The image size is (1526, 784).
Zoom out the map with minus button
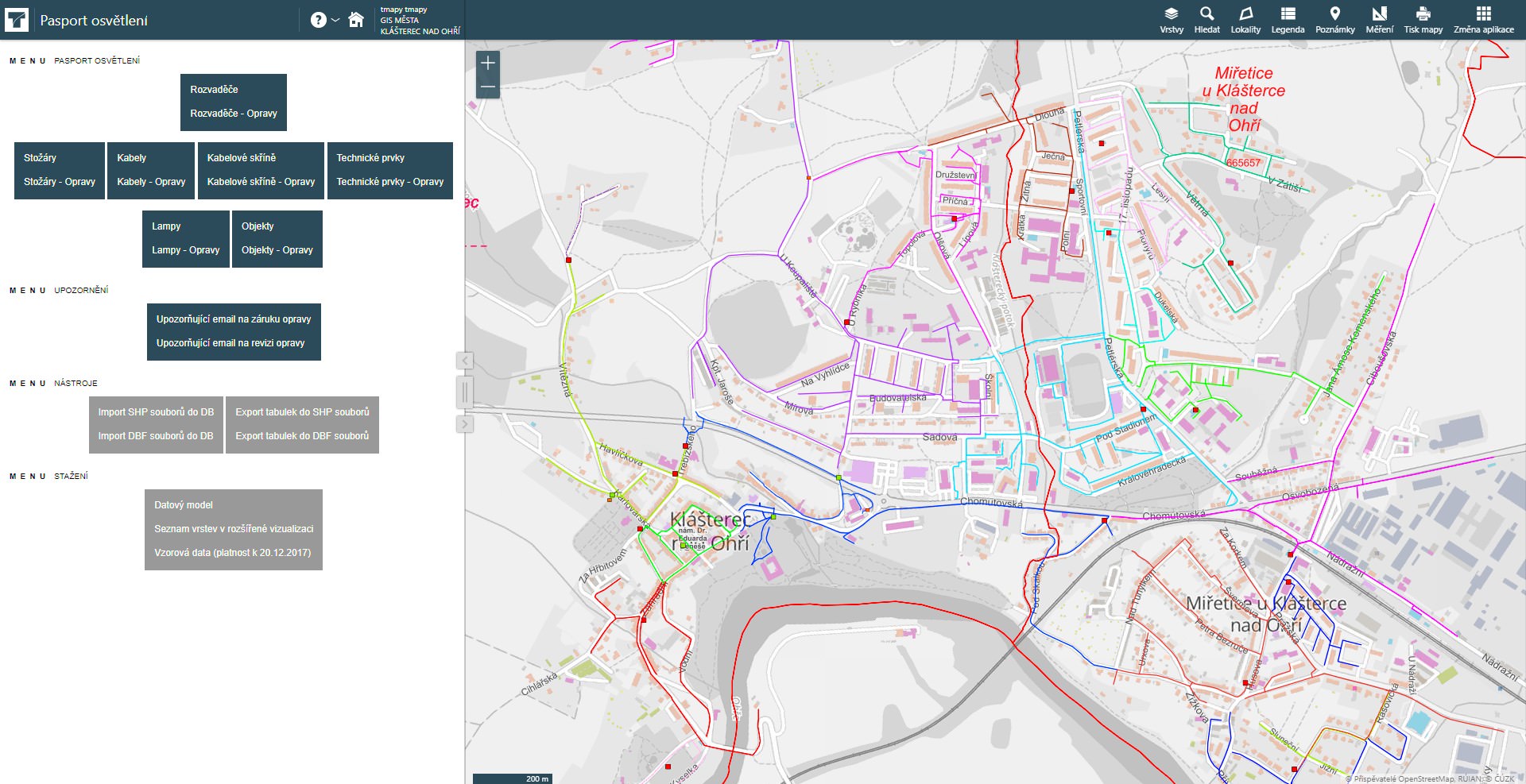[x=488, y=87]
